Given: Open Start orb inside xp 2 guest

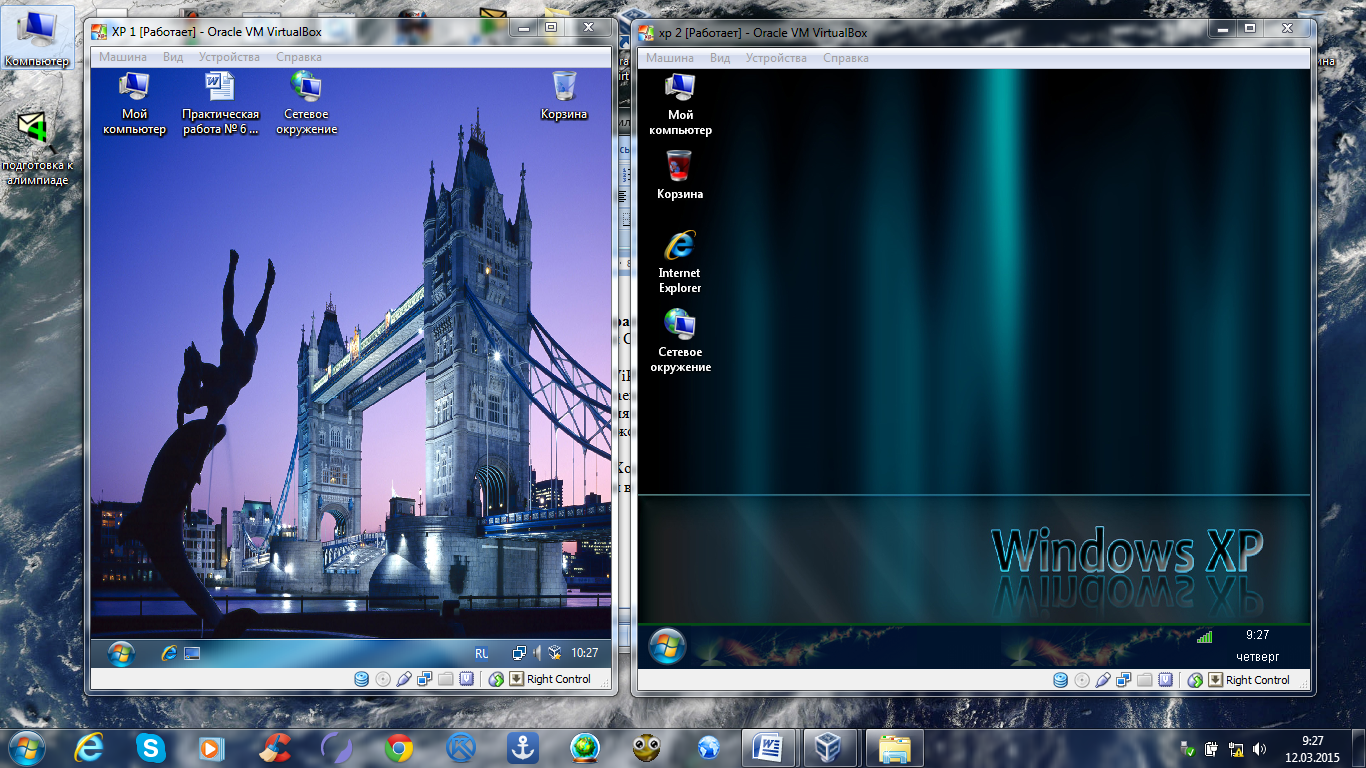Looking at the screenshot, I should tap(667, 647).
